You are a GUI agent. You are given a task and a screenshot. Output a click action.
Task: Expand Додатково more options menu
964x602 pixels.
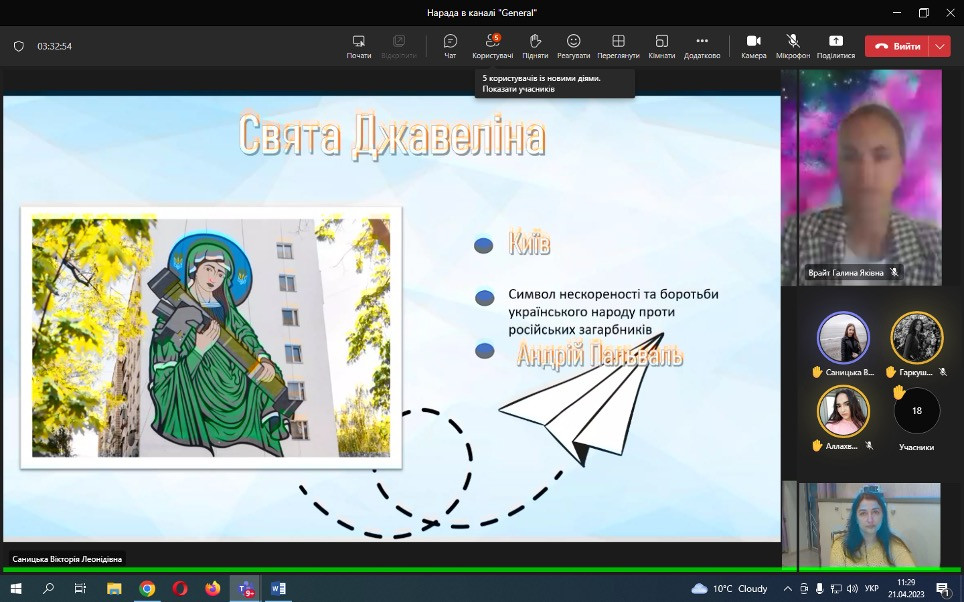pos(701,46)
